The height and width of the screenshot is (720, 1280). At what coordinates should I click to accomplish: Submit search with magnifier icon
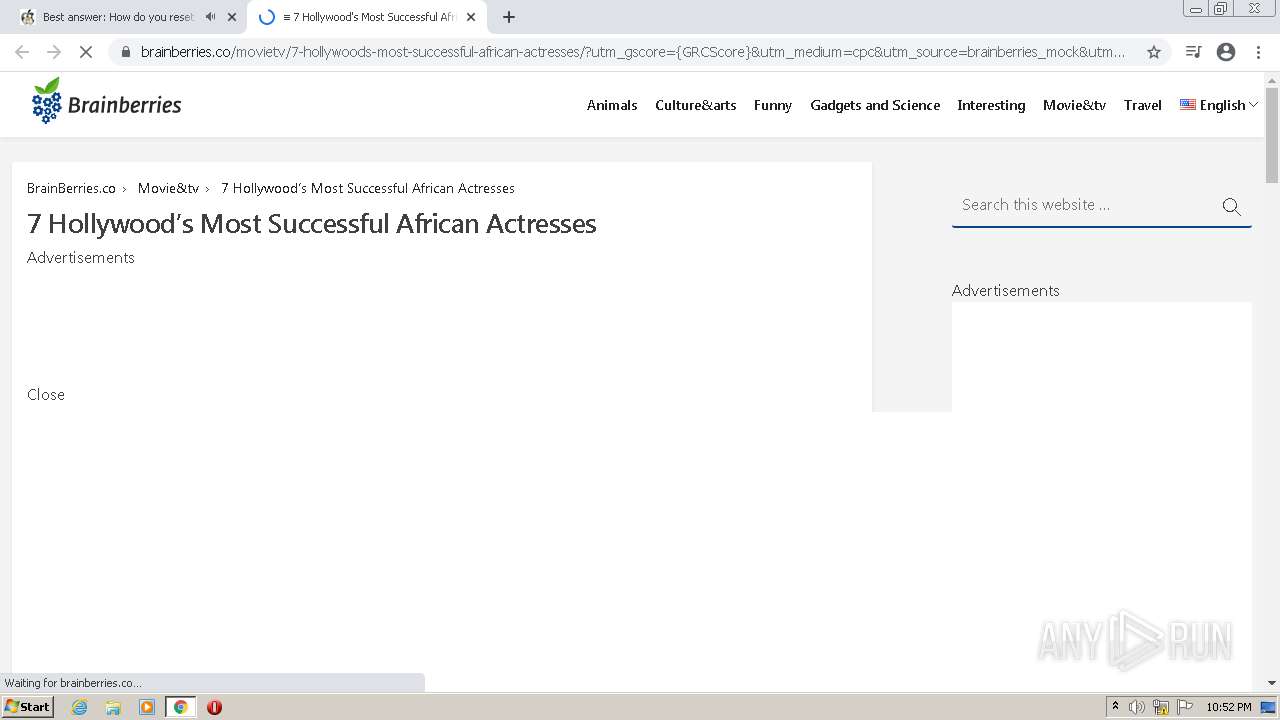click(x=1232, y=207)
